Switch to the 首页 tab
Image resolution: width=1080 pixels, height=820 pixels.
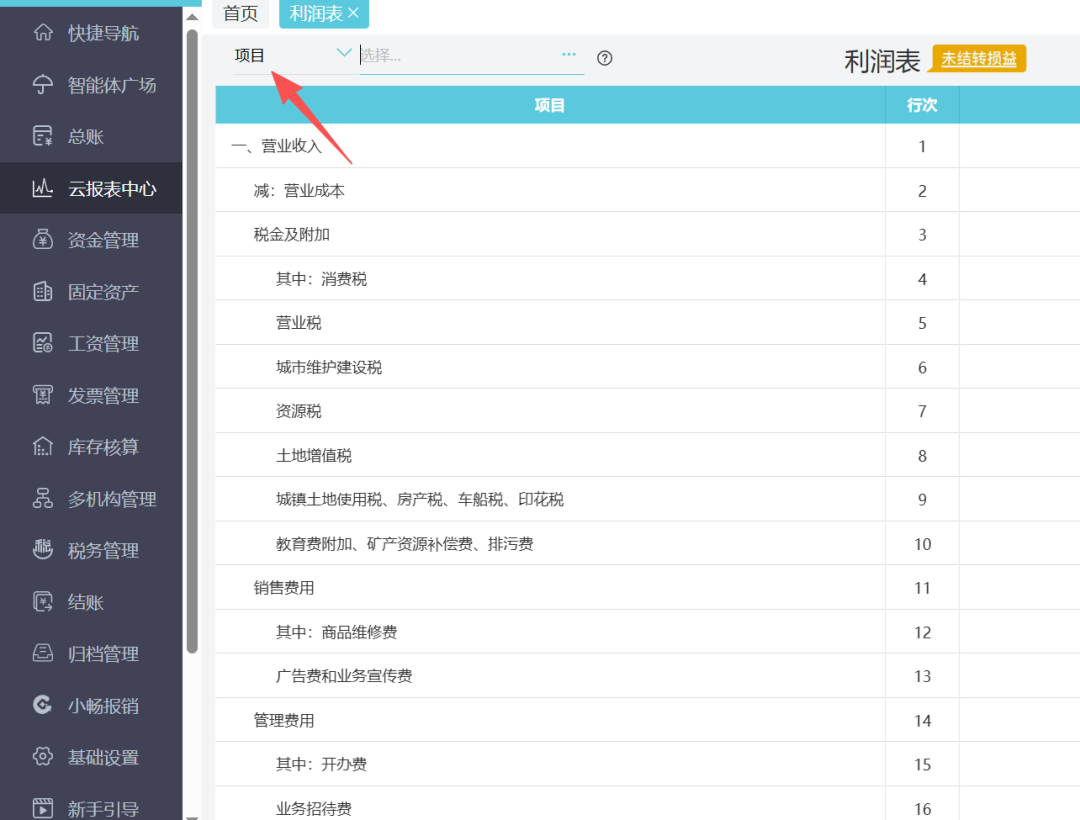click(x=240, y=14)
